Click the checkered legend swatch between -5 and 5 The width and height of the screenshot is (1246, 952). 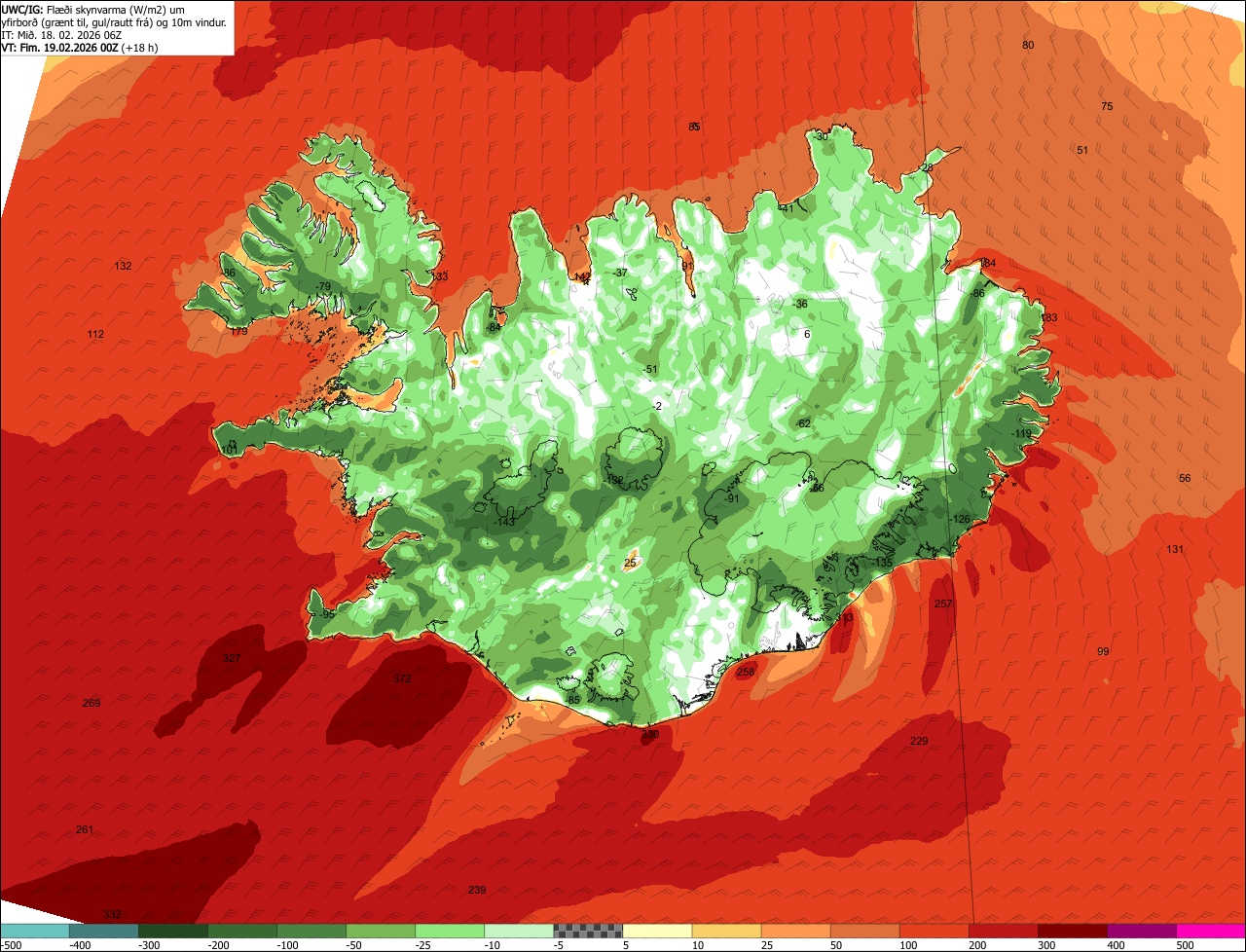[588, 931]
